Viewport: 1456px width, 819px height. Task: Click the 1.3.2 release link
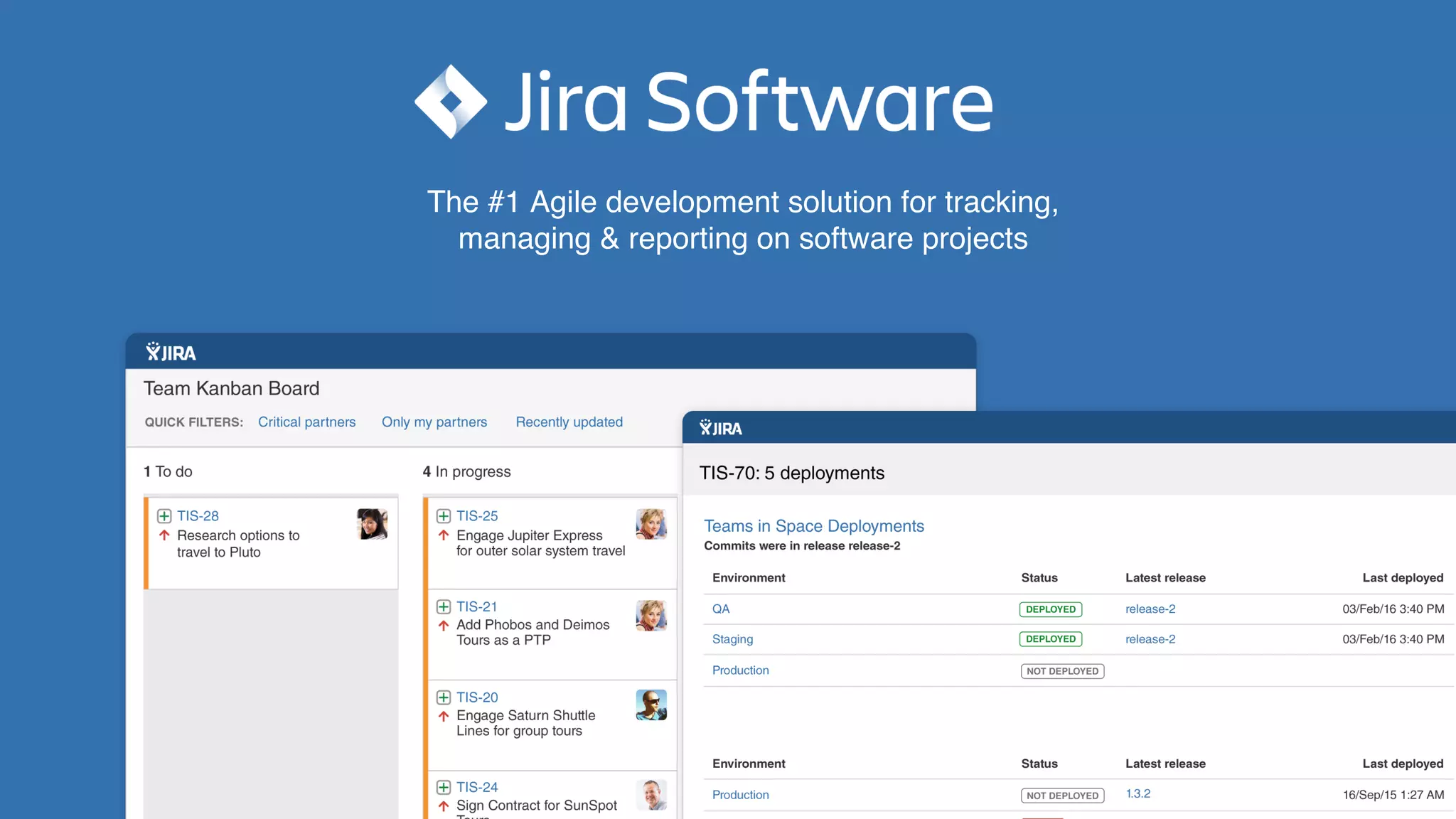click(1137, 794)
